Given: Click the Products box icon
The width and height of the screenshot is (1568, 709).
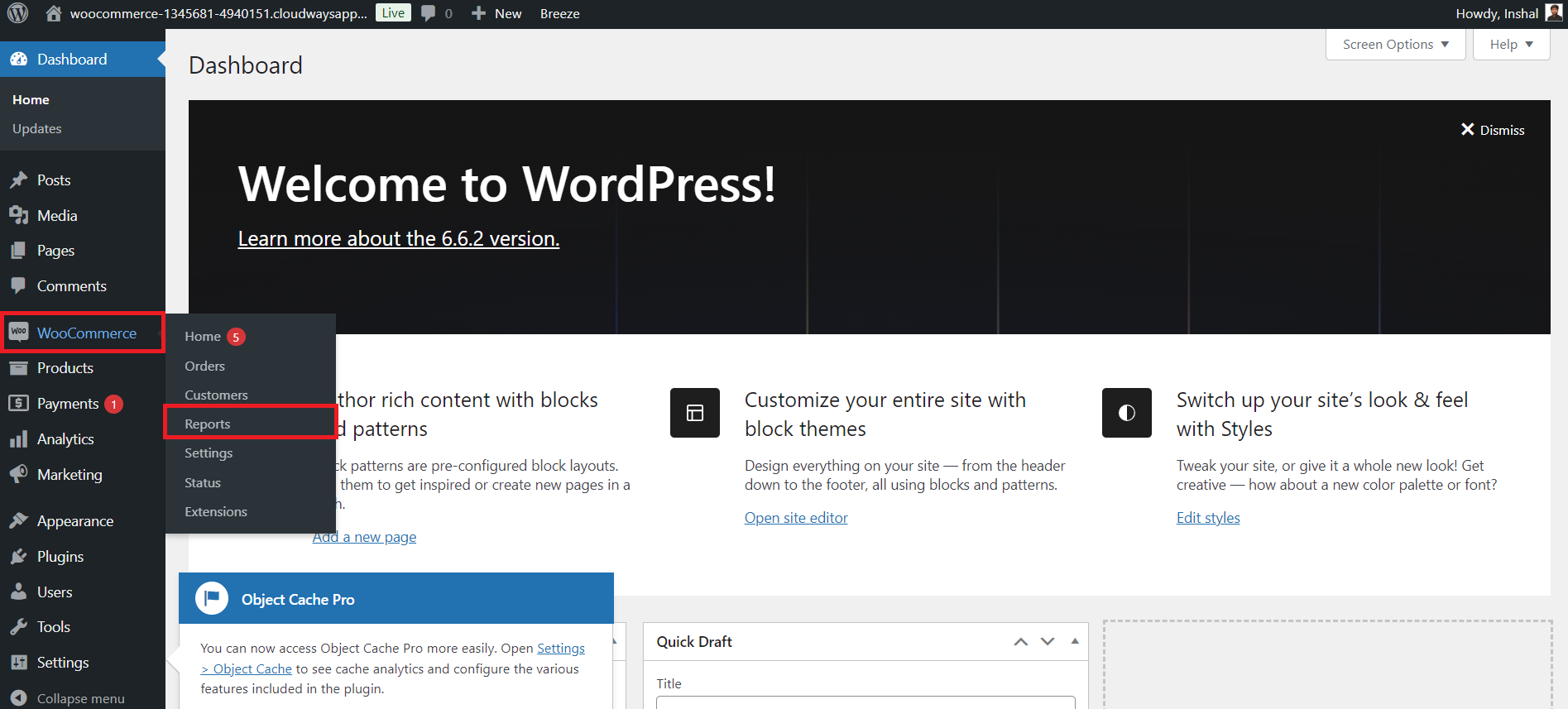Looking at the screenshot, I should 18,368.
